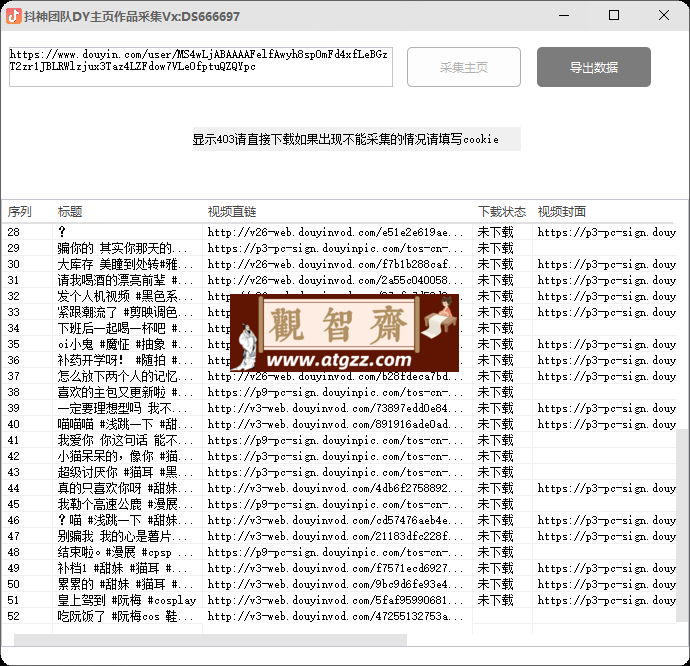
Task: Click sequence number 45 cell
Action: tap(14, 504)
